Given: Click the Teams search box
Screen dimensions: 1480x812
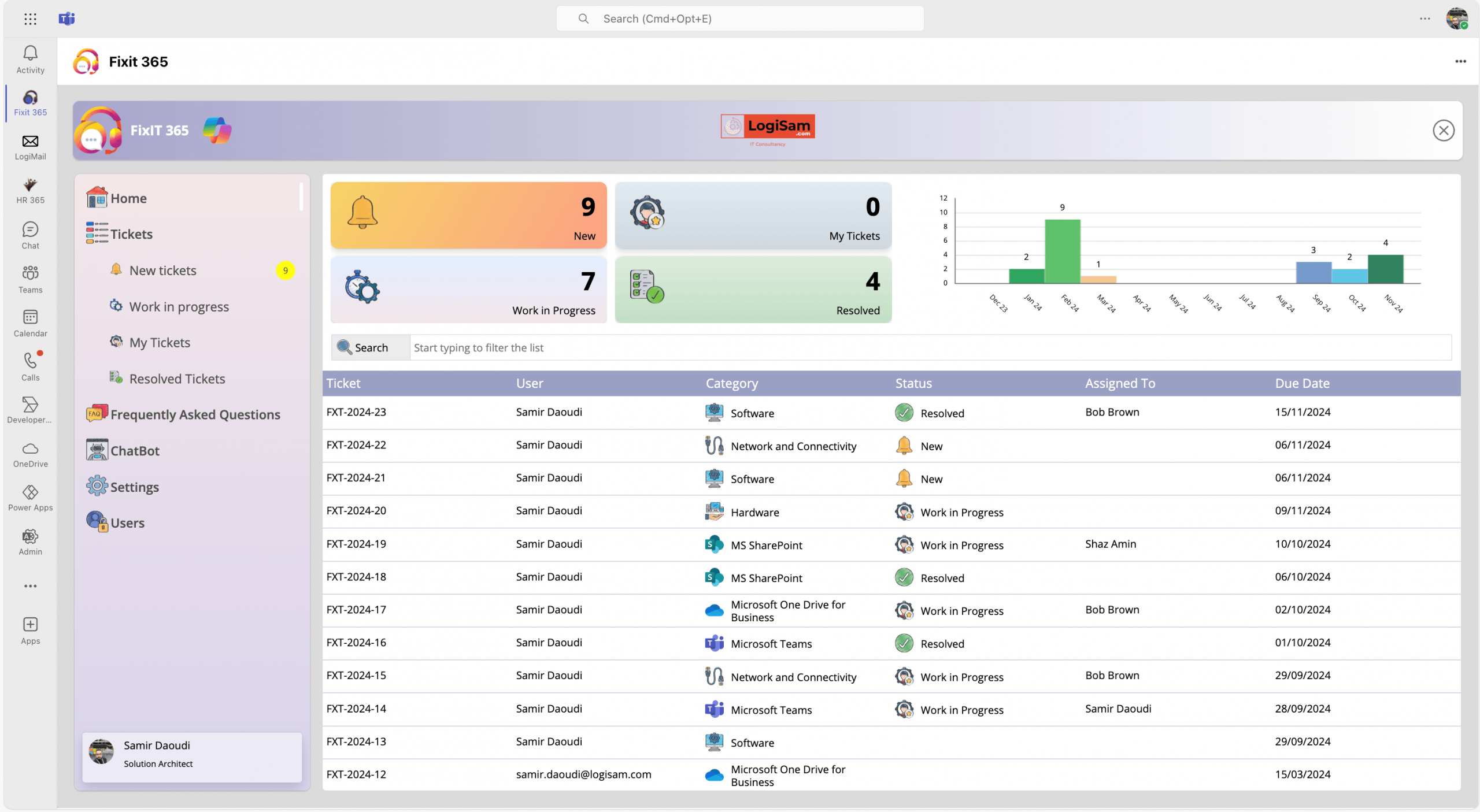Looking at the screenshot, I should (739, 18).
